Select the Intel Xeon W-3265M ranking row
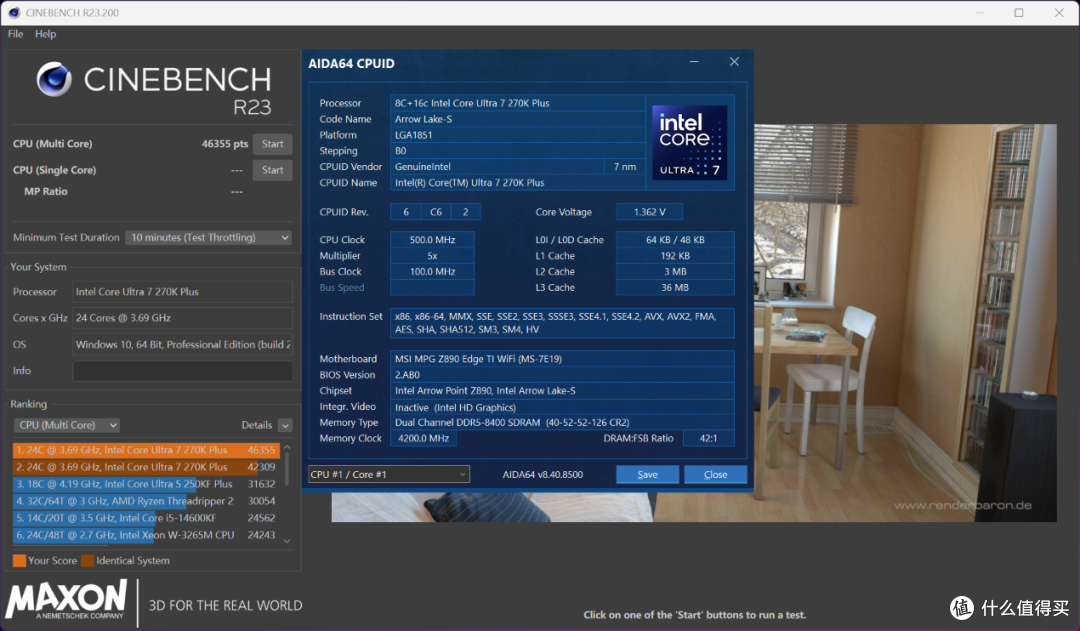Viewport: 1080px width, 631px height. pos(146,535)
